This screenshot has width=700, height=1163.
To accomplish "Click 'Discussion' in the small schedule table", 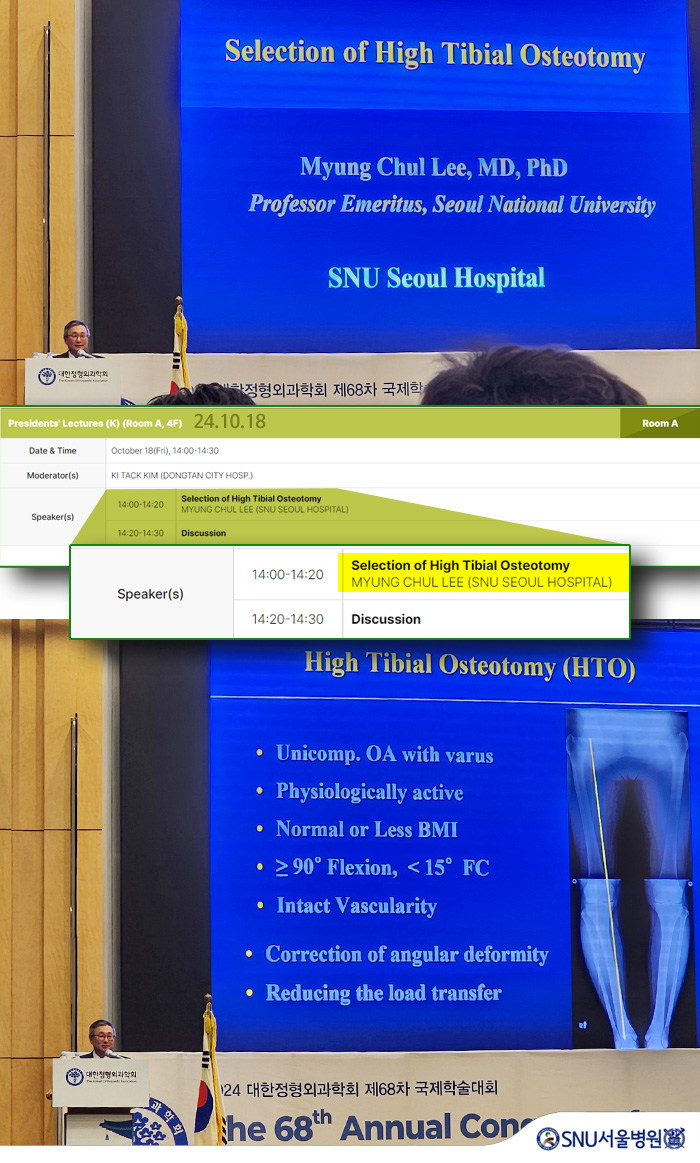I will pos(204,533).
